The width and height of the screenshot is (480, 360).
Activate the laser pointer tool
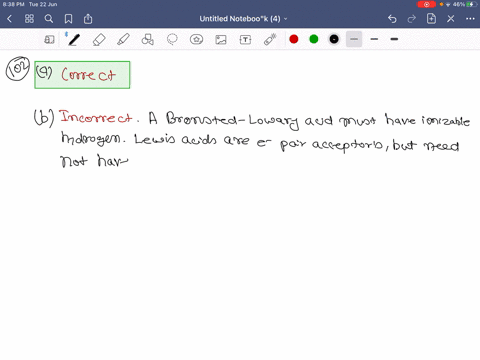(270, 39)
